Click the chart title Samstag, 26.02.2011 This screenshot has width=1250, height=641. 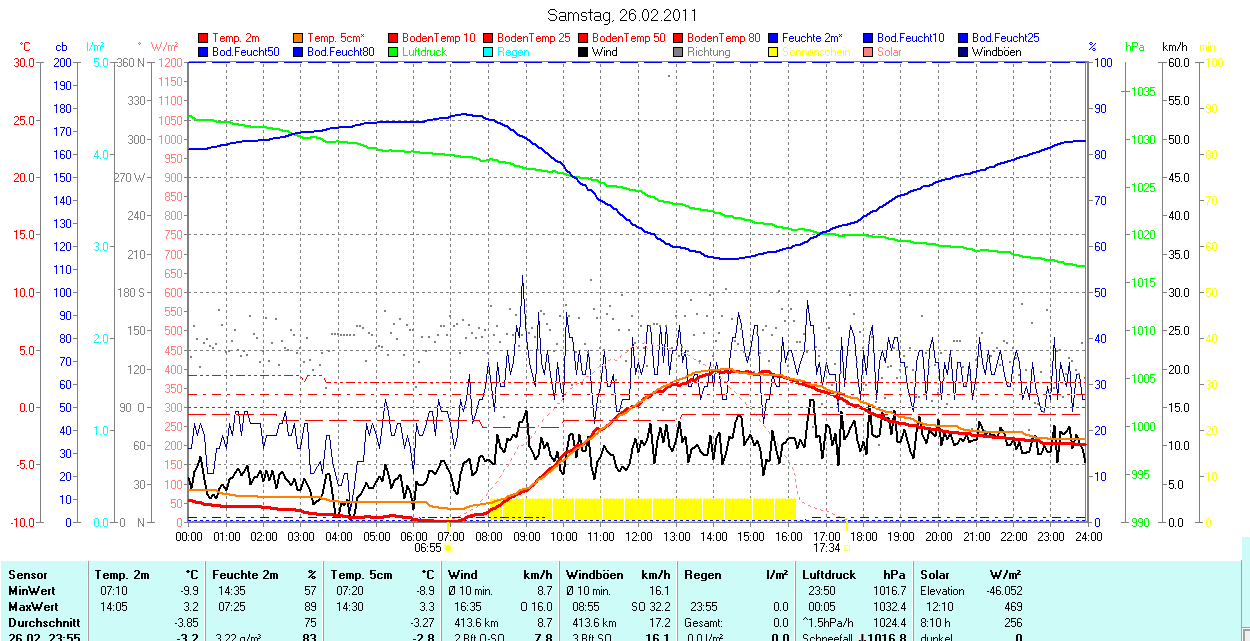click(x=623, y=16)
